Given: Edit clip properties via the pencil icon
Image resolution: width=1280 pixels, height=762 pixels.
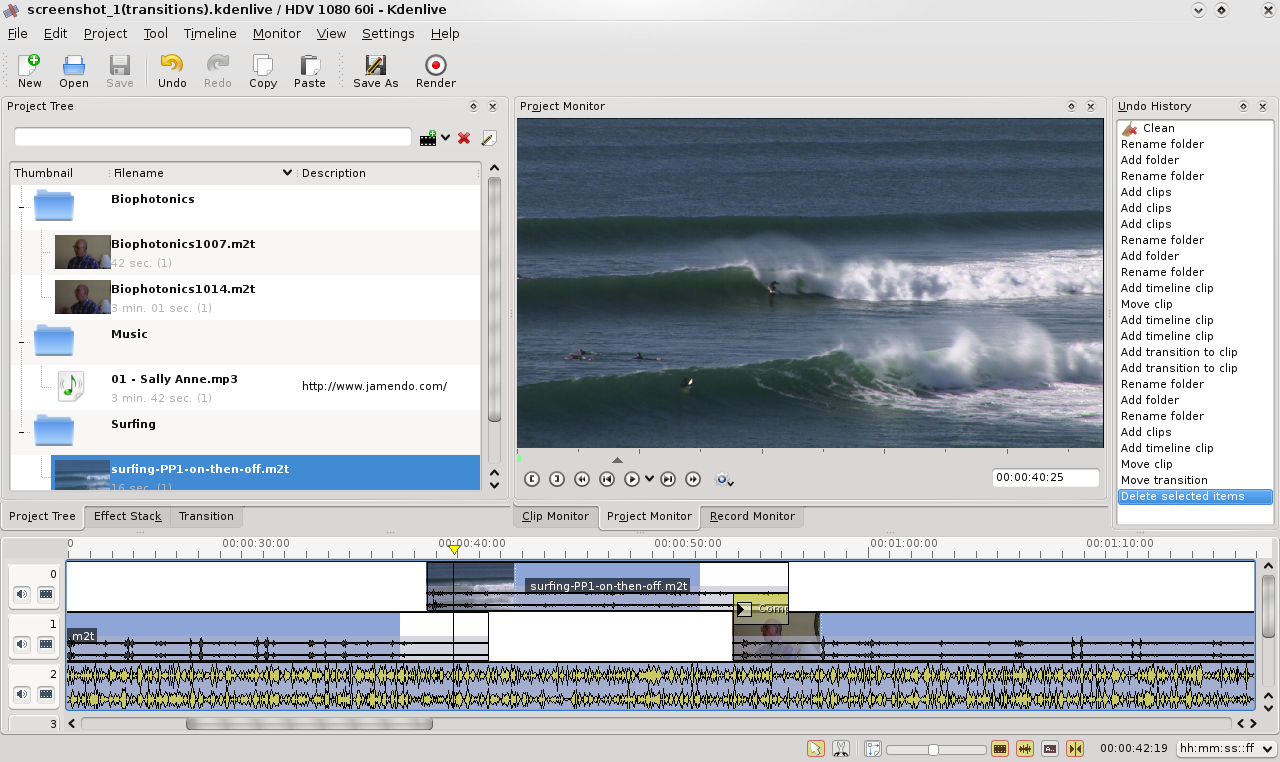Looking at the screenshot, I should click(488, 138).
